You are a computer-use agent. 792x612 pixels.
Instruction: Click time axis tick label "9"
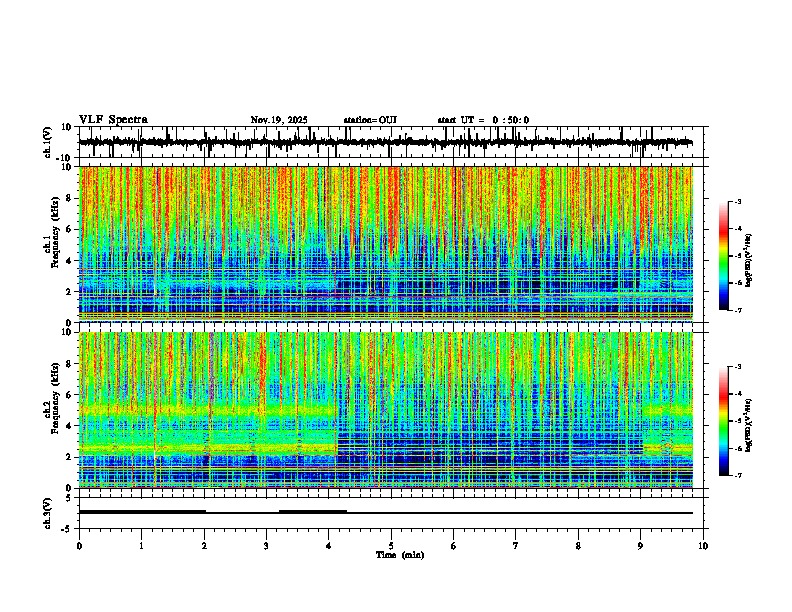640,546
